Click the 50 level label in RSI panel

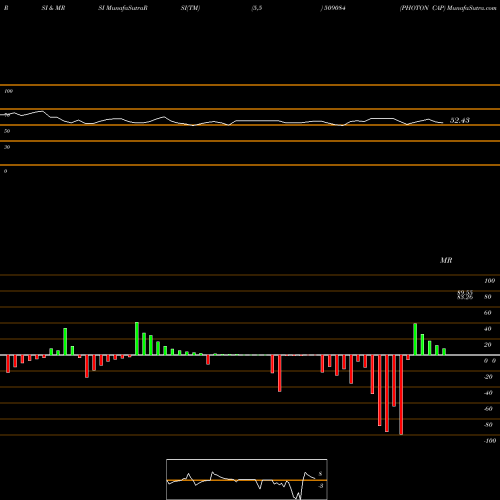click(x=7, y=131)
